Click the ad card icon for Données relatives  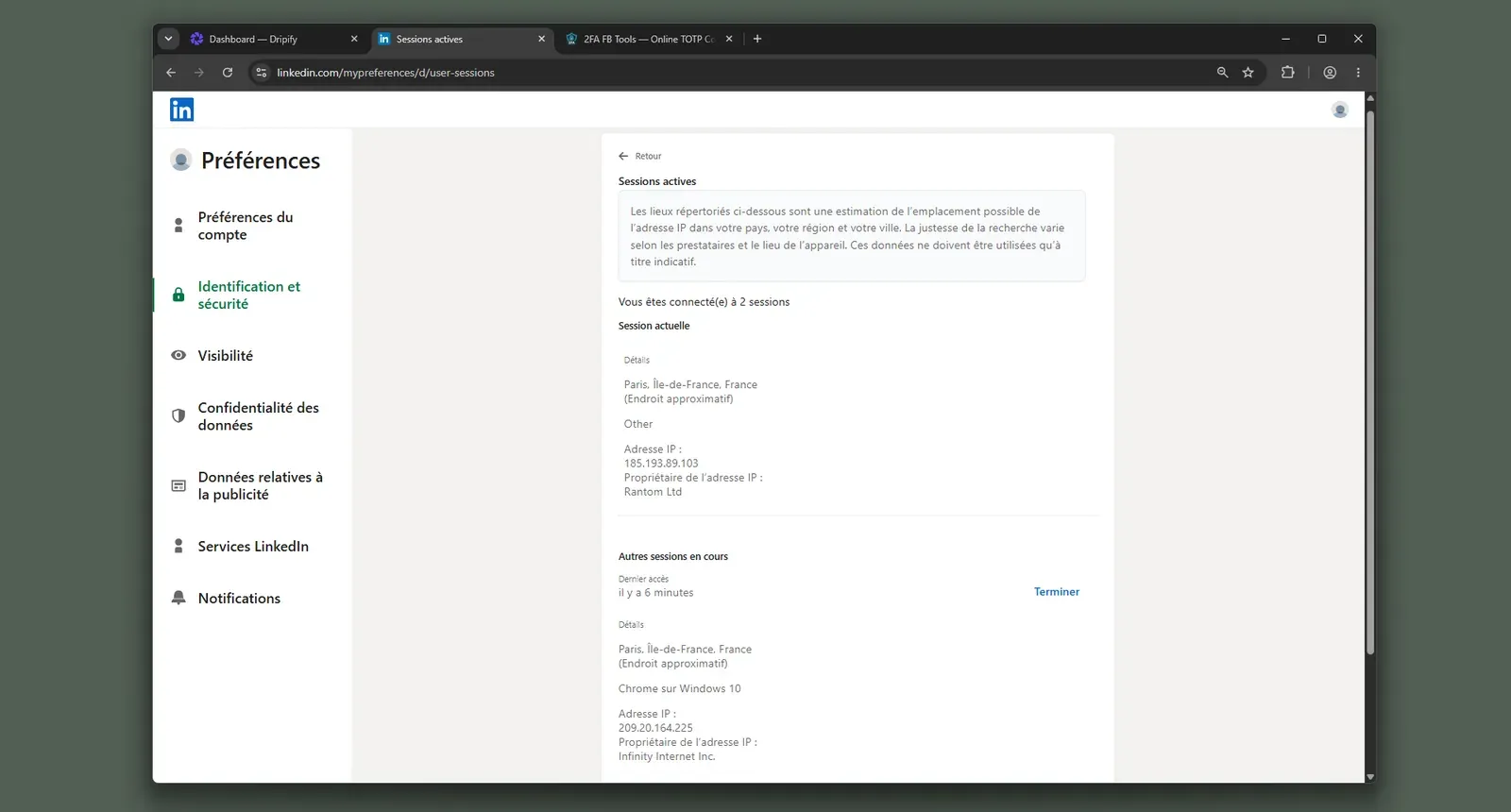[178, 485]
